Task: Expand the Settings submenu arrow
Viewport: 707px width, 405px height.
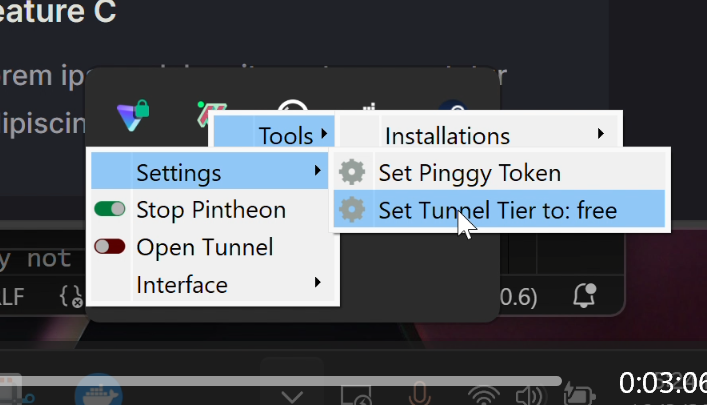Action: pos(318,173)
